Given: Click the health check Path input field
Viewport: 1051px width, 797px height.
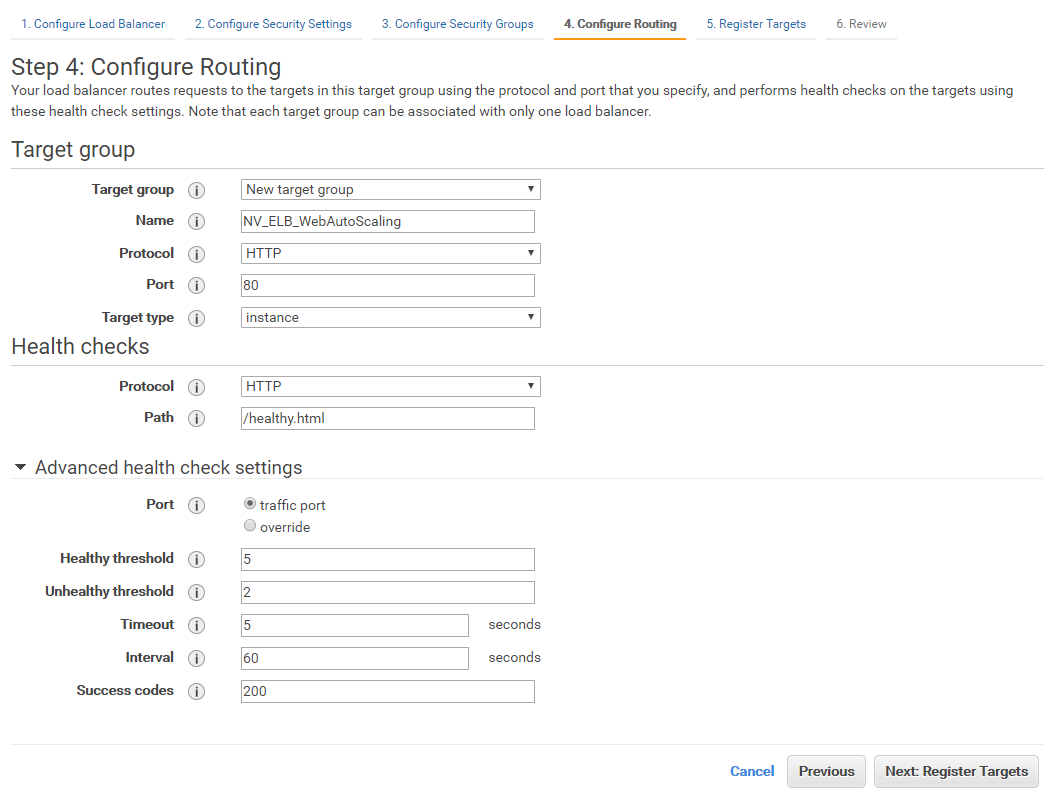Looking at the screenshot, I should click(x=387, y=418).
